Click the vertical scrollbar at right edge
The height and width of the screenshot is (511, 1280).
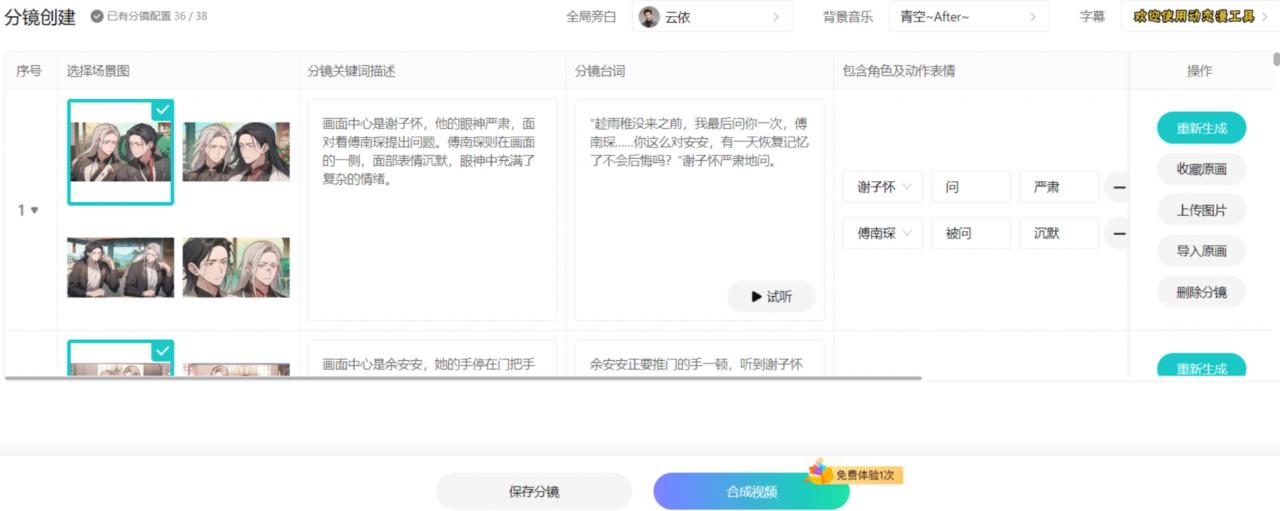(1276, 59)
